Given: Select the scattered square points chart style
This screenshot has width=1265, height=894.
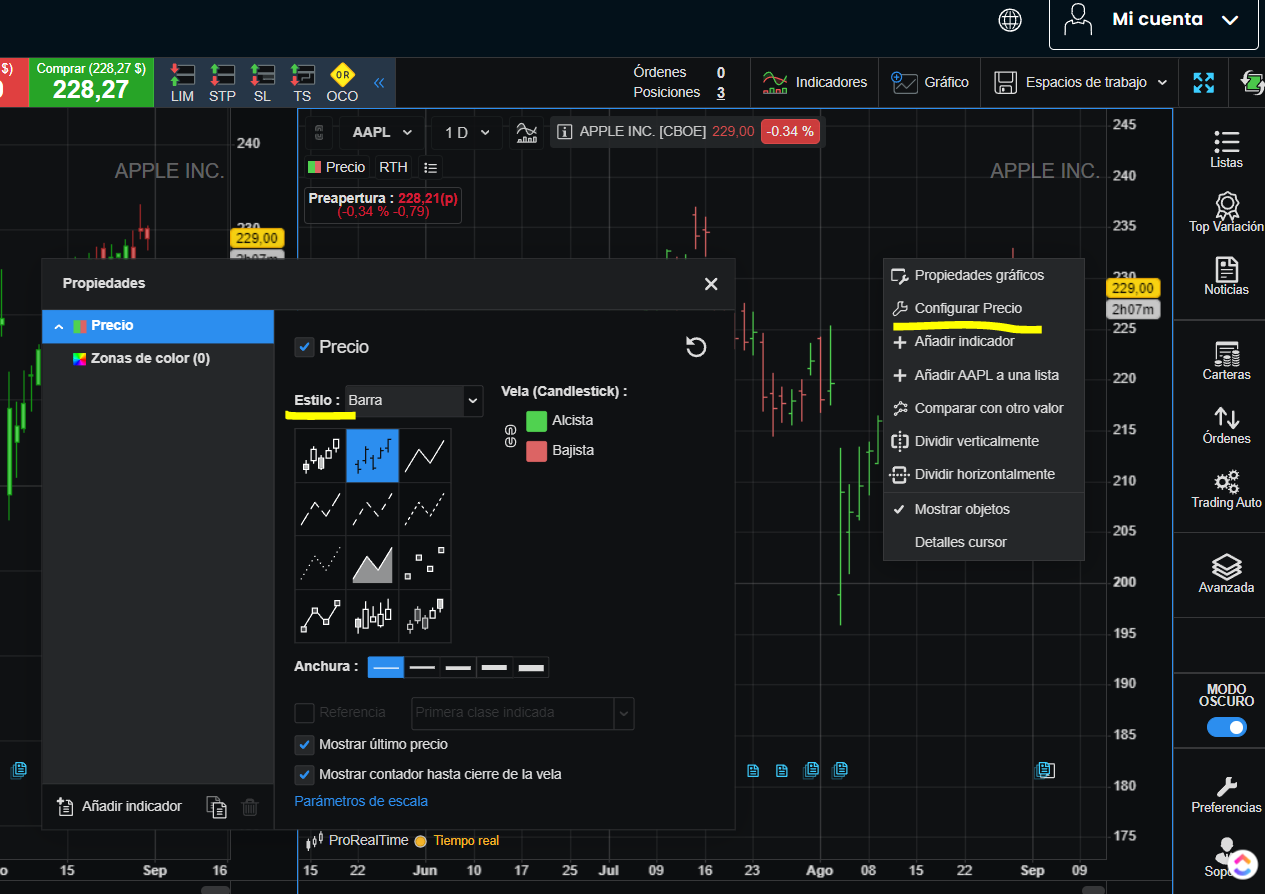Looking at the screenshot, I should (425, 563).
